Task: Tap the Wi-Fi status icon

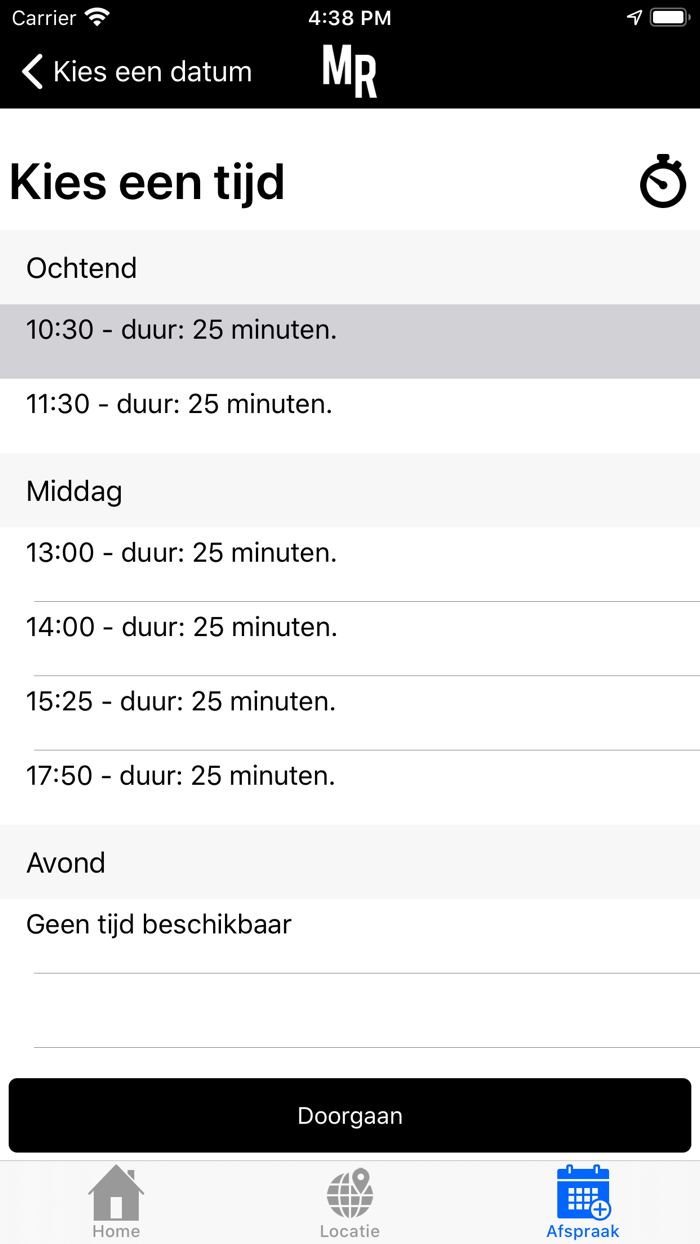Action: point(97,18)
